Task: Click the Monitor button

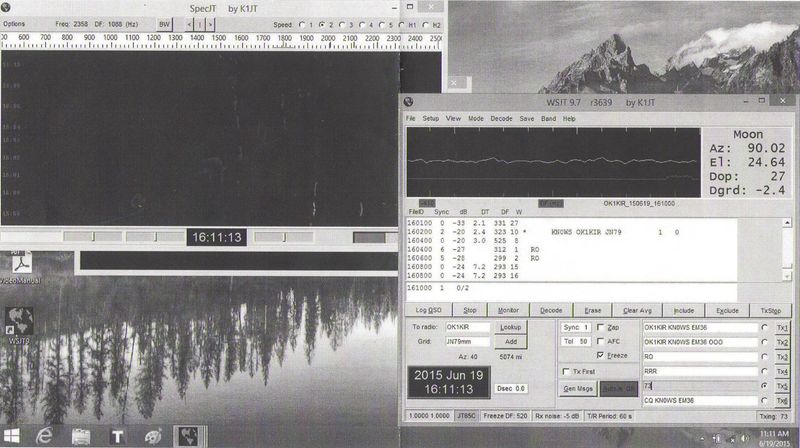Action: 508,310
